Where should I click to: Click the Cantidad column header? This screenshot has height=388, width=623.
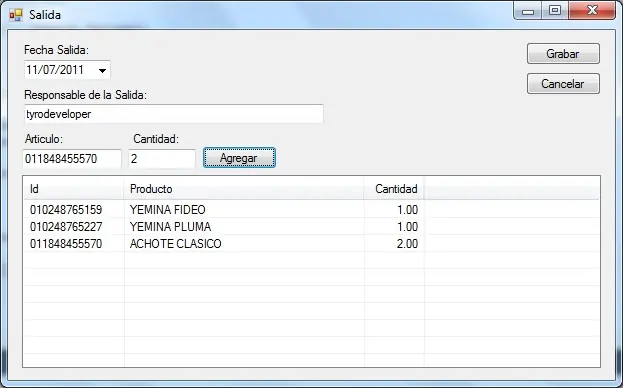[394, 189]
